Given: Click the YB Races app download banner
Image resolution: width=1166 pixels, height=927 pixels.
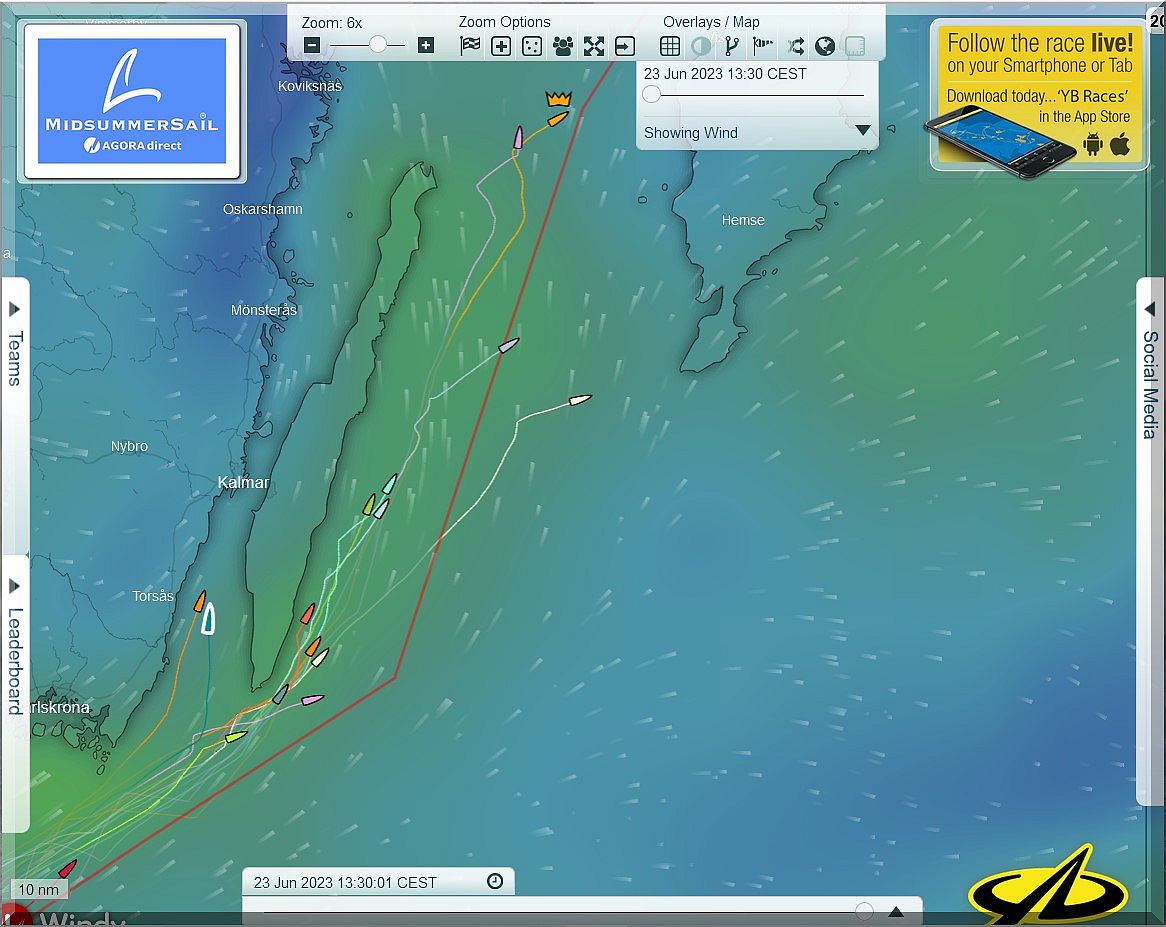Looking at the screenshot, I should pyautogui.click(x=1038, y=96).
